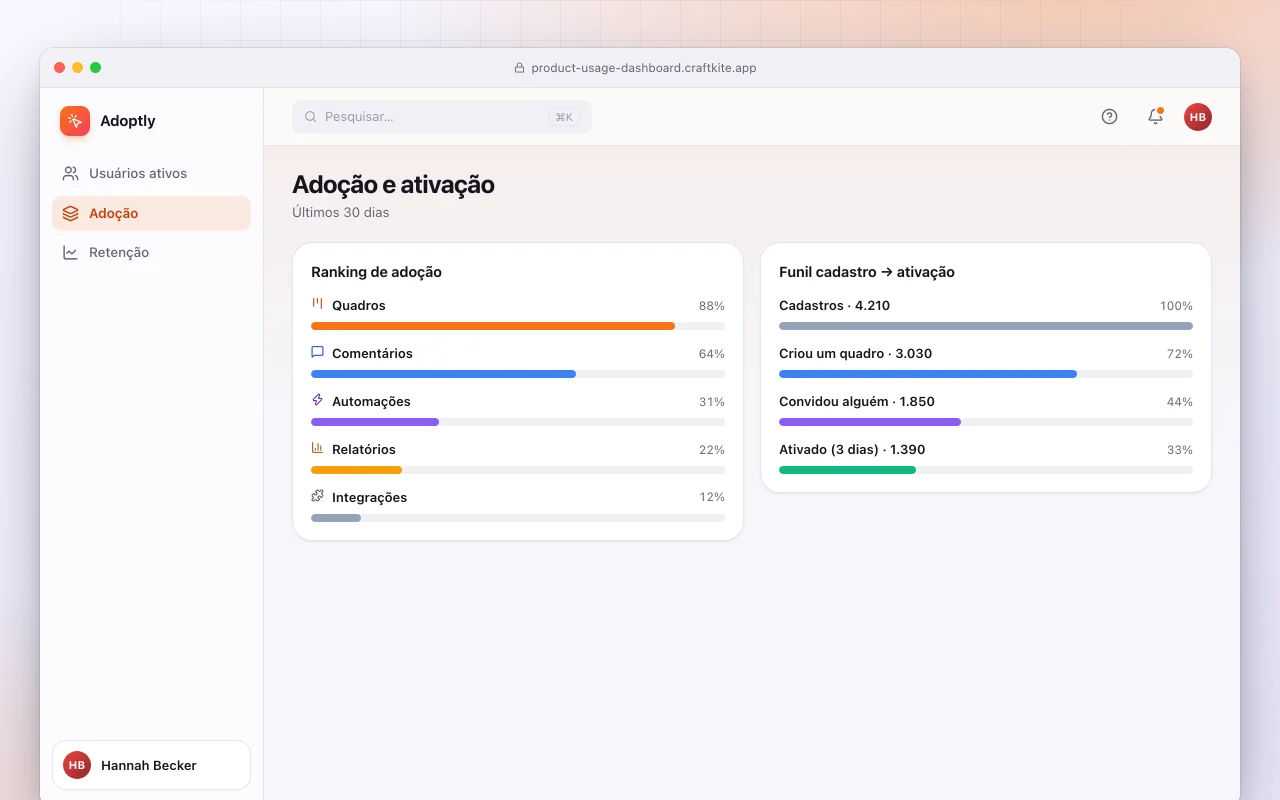This screenshot has width=1280, height=800.
Task: Click the address bar lock icon
Action: point(519,68)
